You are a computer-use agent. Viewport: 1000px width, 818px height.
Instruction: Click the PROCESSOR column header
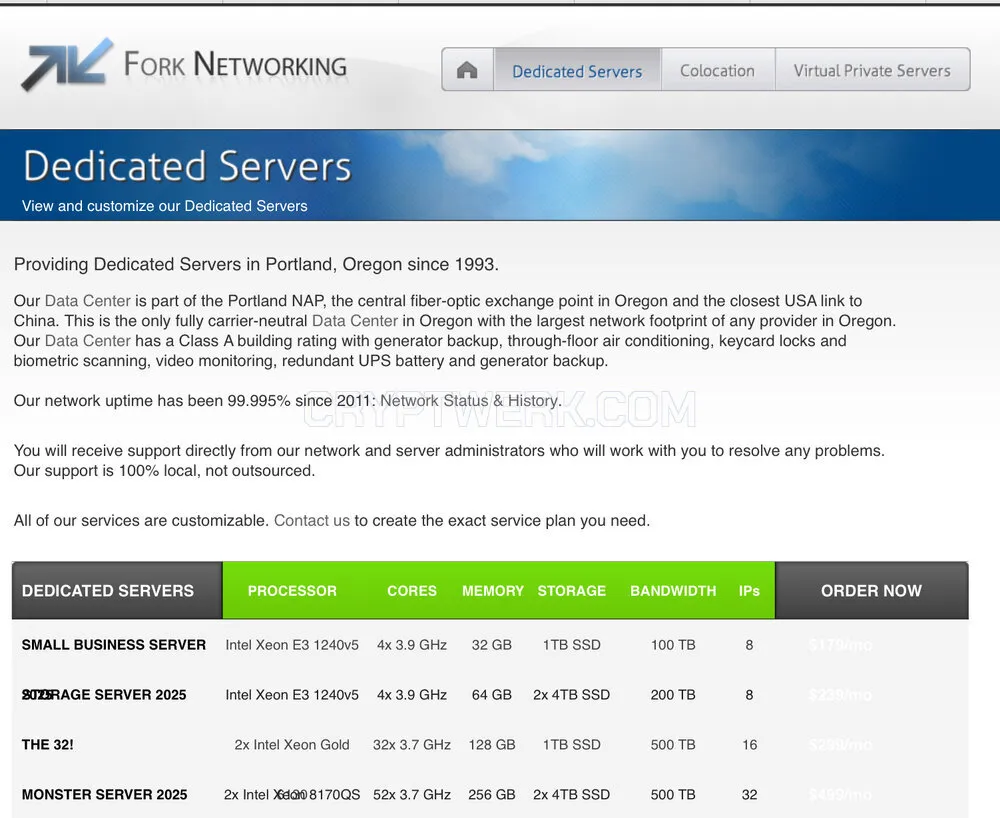[x=292, y=591]
